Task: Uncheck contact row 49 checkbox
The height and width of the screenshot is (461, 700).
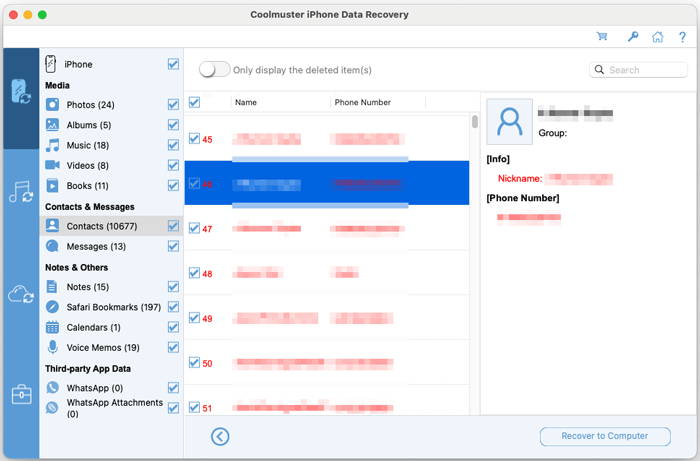Action: [x=194, y=317]
